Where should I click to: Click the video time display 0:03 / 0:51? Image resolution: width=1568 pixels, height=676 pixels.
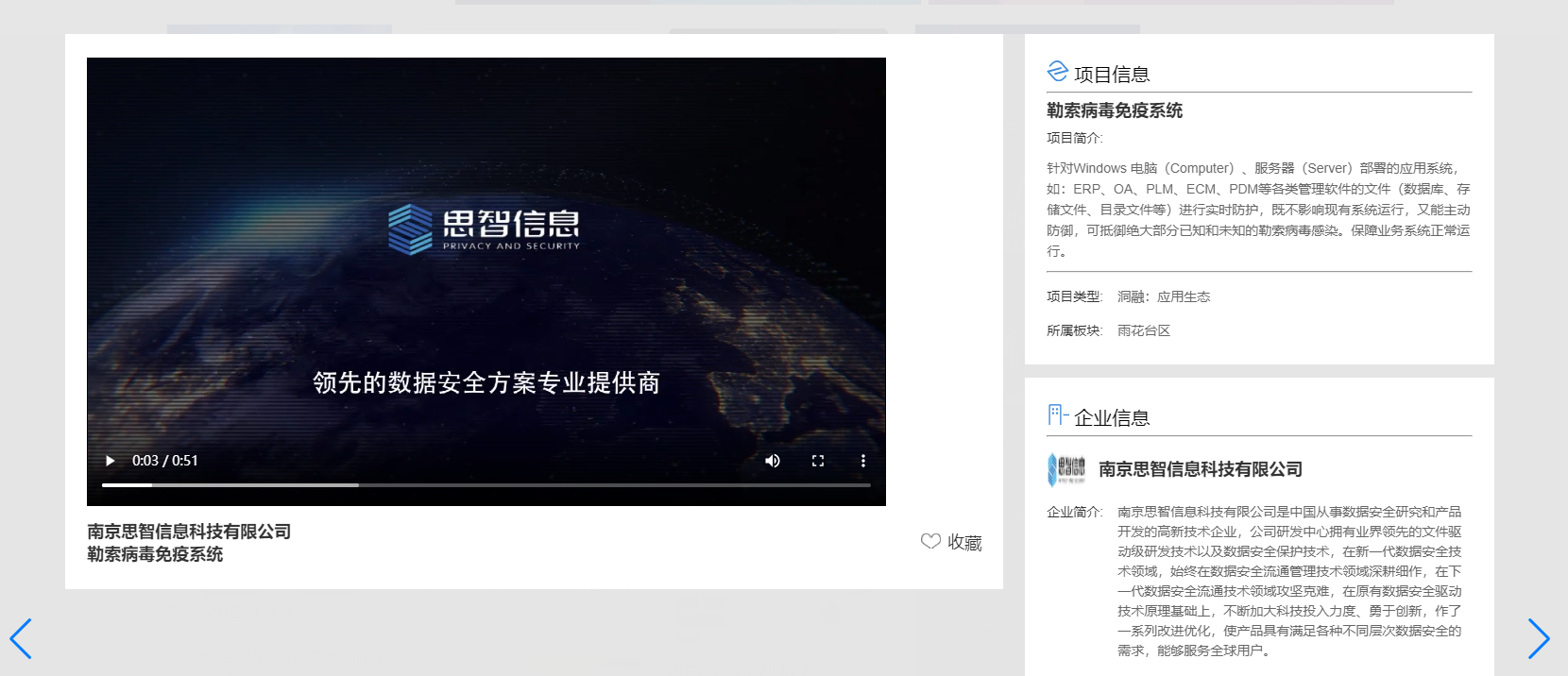[x=165, y=461]
